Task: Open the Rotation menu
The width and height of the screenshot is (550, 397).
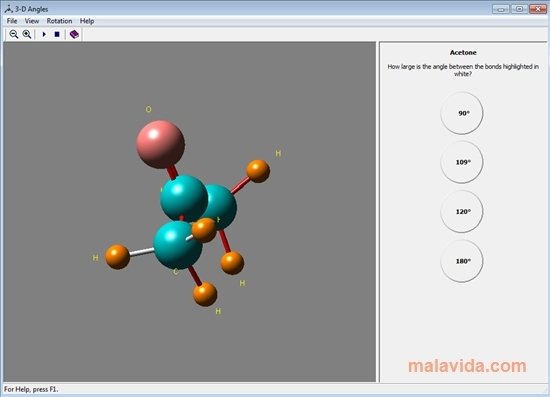Action: click(59, 21)
